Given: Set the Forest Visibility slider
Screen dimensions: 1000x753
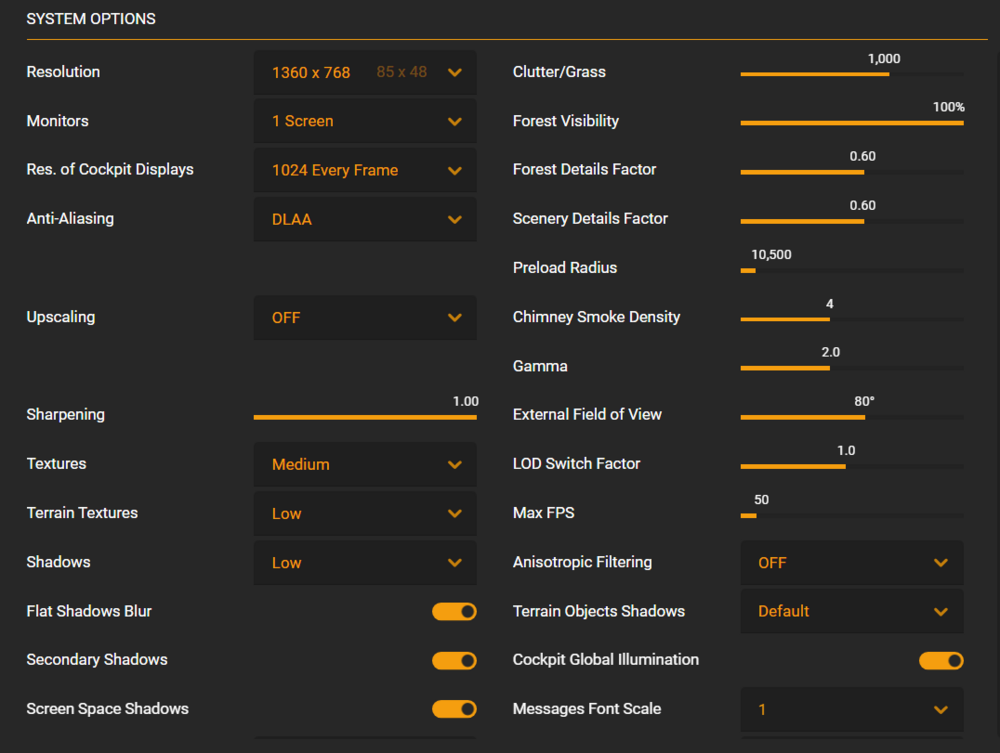Looking at the screenshot, I should (x=851, y=123).
